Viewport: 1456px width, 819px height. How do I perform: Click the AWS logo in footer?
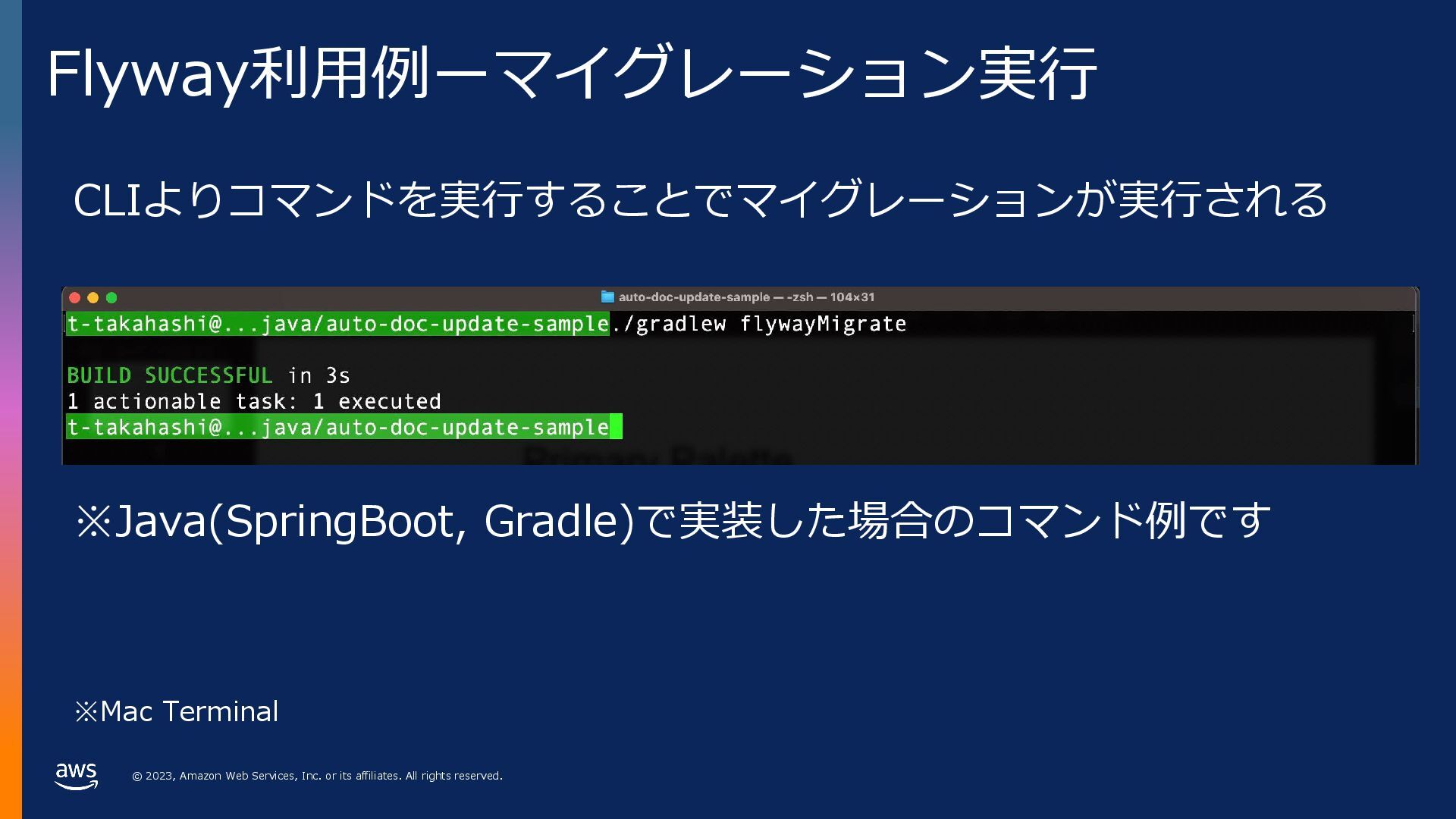(x=77, y=776)
